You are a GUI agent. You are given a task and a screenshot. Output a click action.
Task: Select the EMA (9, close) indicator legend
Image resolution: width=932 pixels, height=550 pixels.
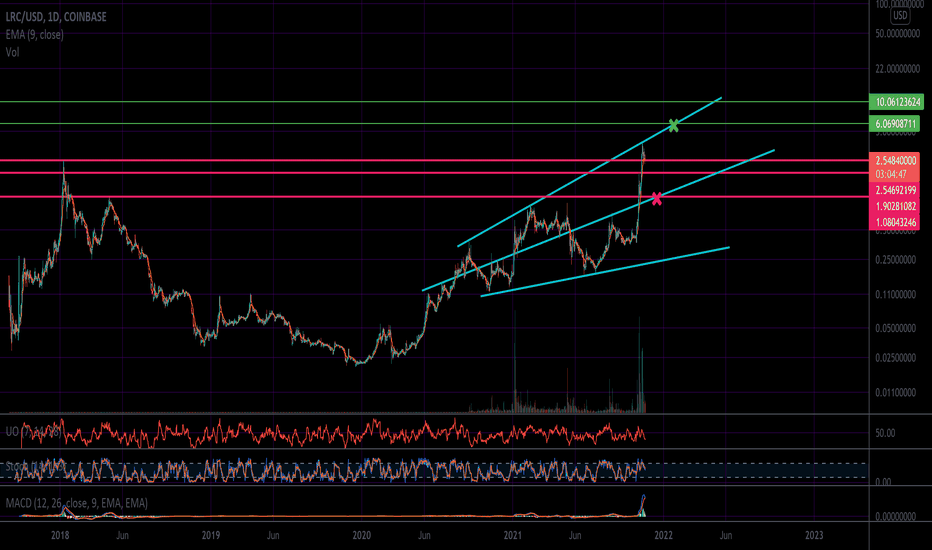click(x=34, y=34)
